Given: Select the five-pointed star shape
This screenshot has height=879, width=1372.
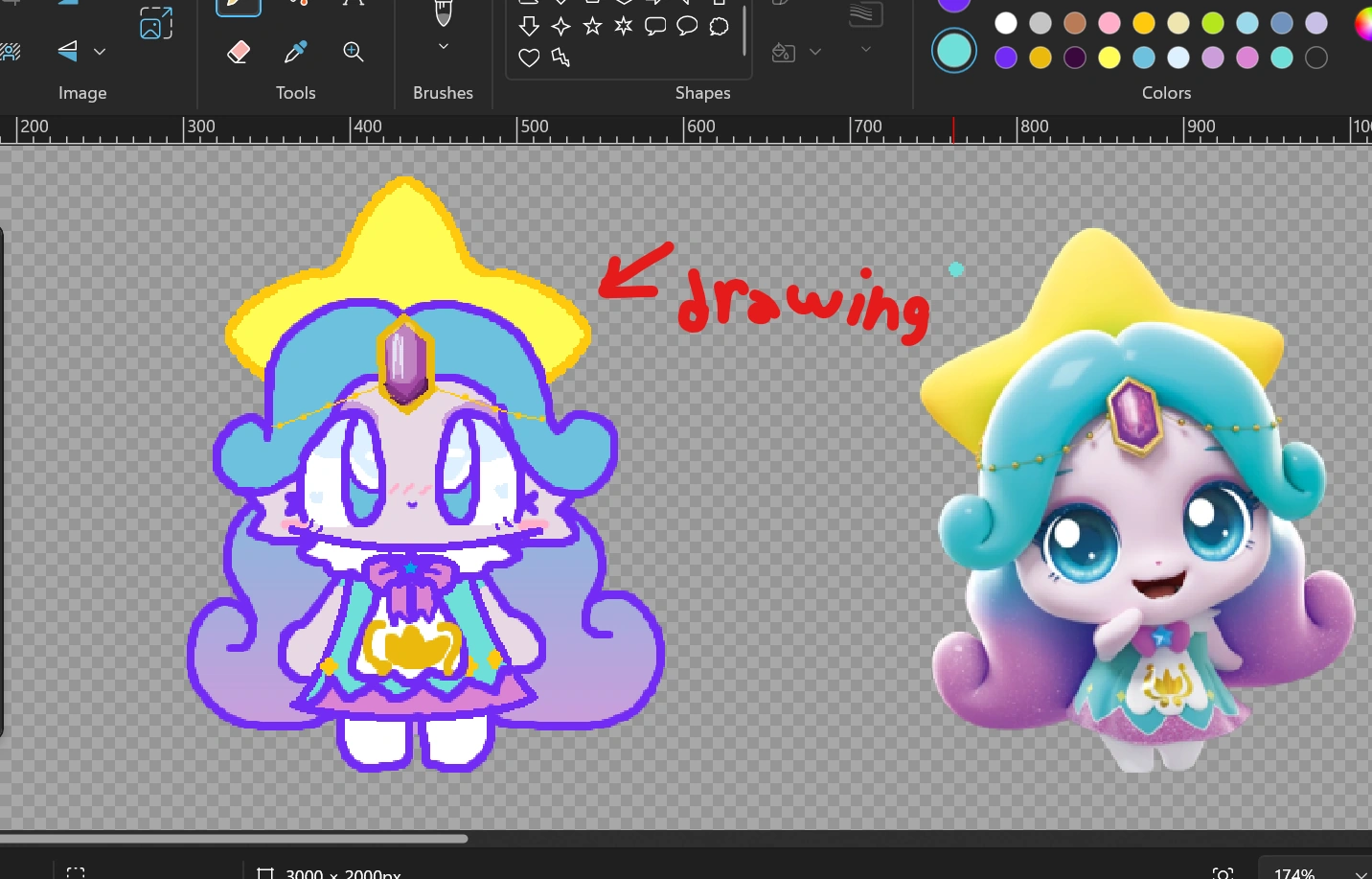Looking at the screenshot, I should [592, 26].
